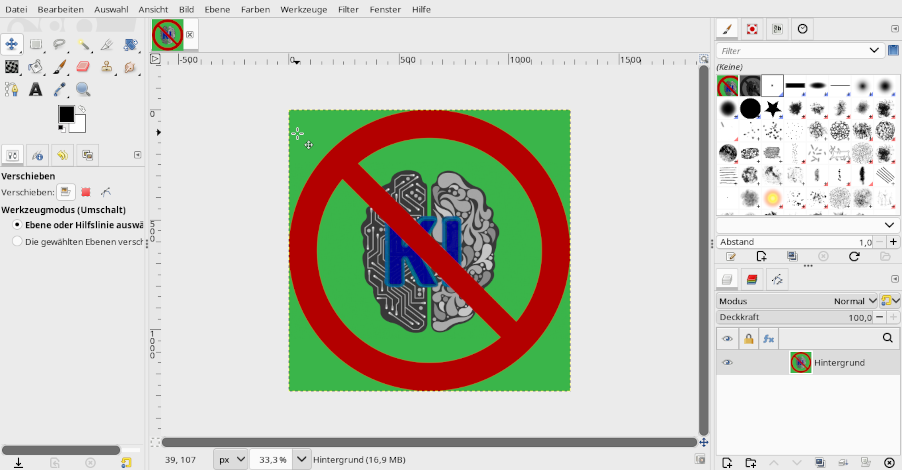Viewport: 902px width, 470px height.
Task: Select 'Die gewählten Ebenen verschieben' radio option
Action: click(x=17, y=241)
